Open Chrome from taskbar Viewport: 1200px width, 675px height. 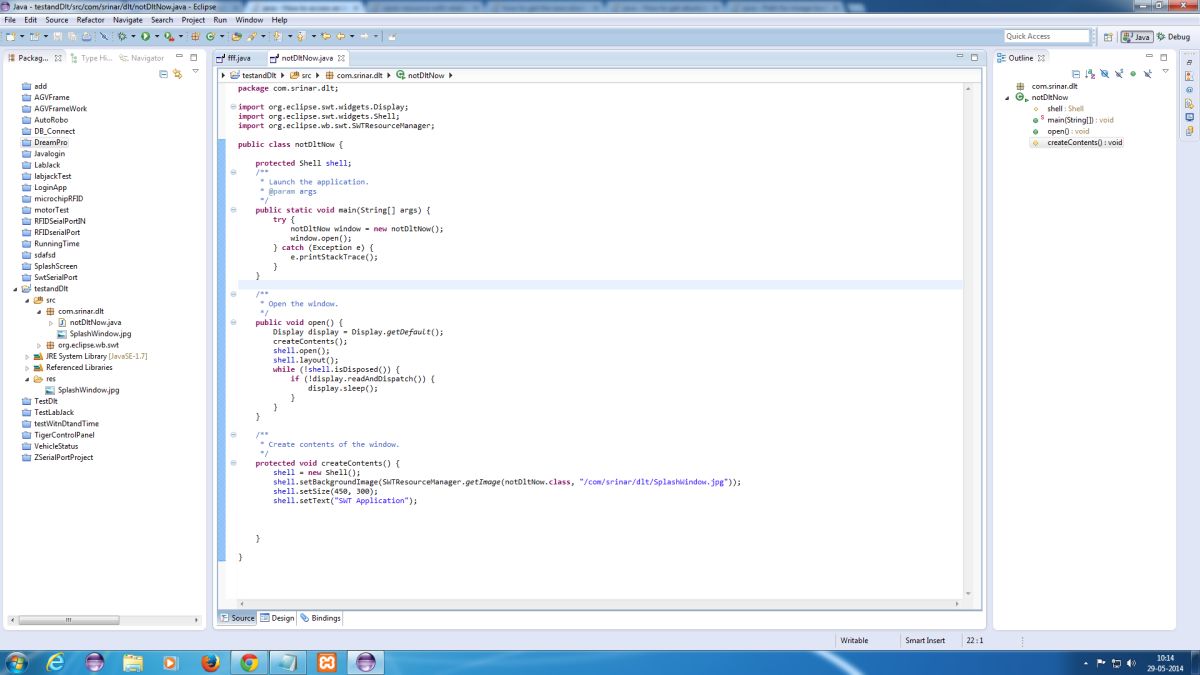pos(249,662)
